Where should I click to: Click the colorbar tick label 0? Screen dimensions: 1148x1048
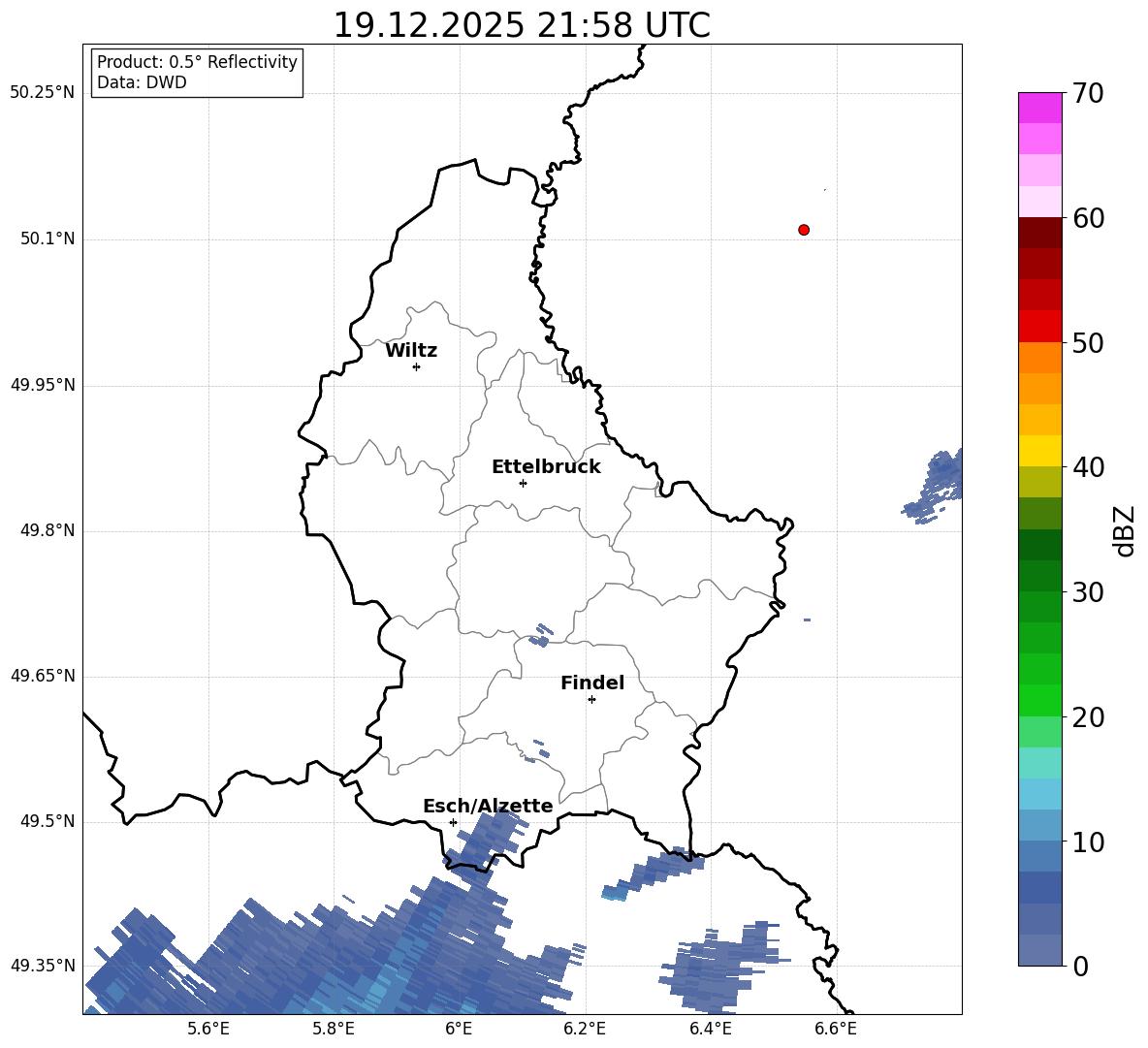(1080, 967)
